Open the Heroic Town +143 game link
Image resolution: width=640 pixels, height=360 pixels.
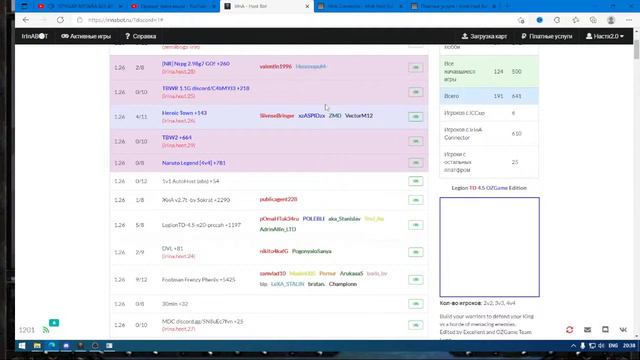(184, 113)
